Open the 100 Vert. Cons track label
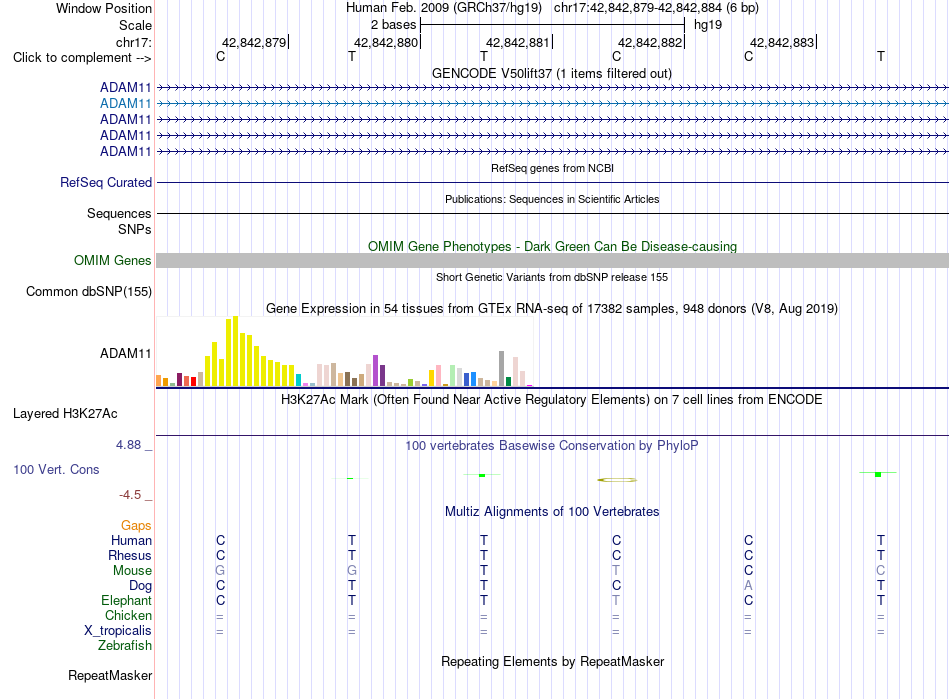 [56, 469]
